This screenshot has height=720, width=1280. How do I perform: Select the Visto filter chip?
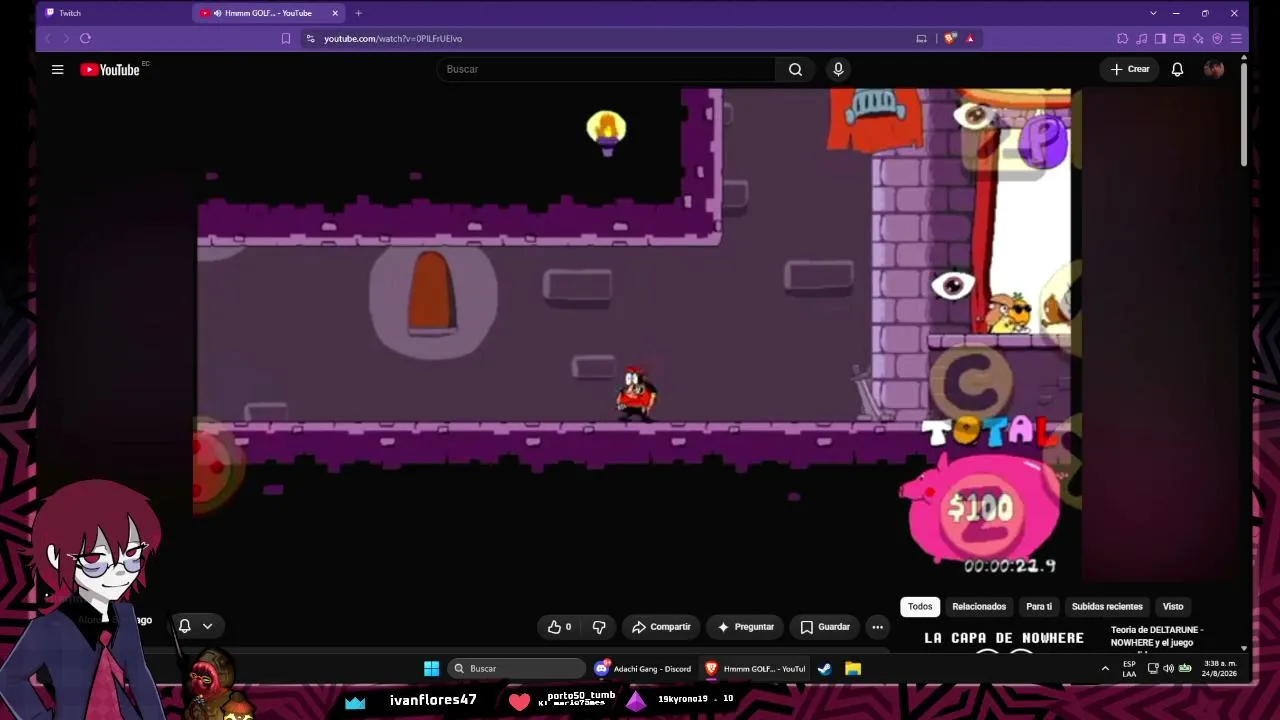[x=1173, y=606]
